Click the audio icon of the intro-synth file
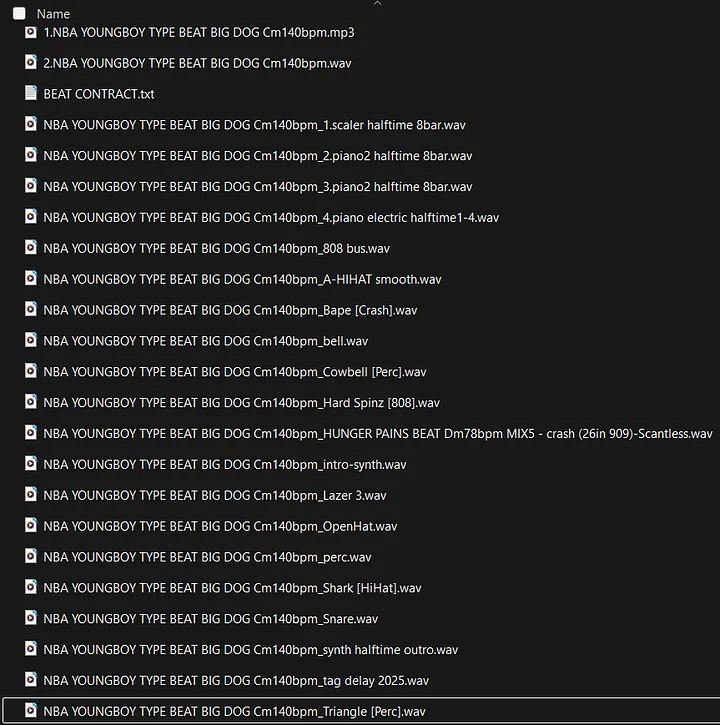Screen dimensions: 720x725 pos(31,464)
